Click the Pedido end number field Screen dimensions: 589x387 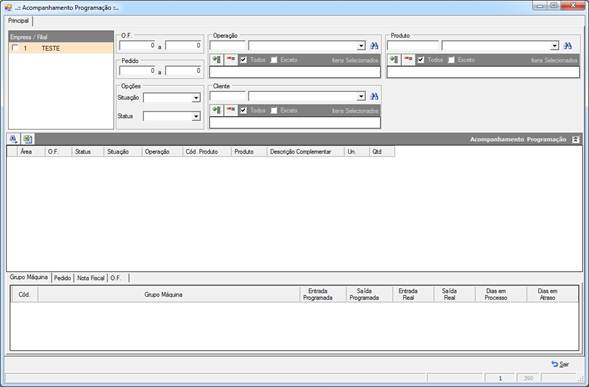click(x=183, y=71)
